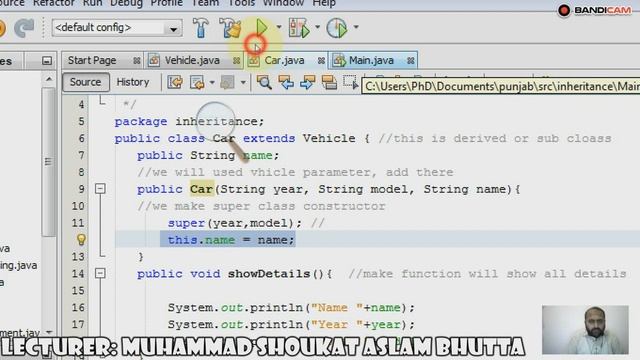Click the Find Selection magnifier icon
Screen dimensions: 640x360
point(264,82)
